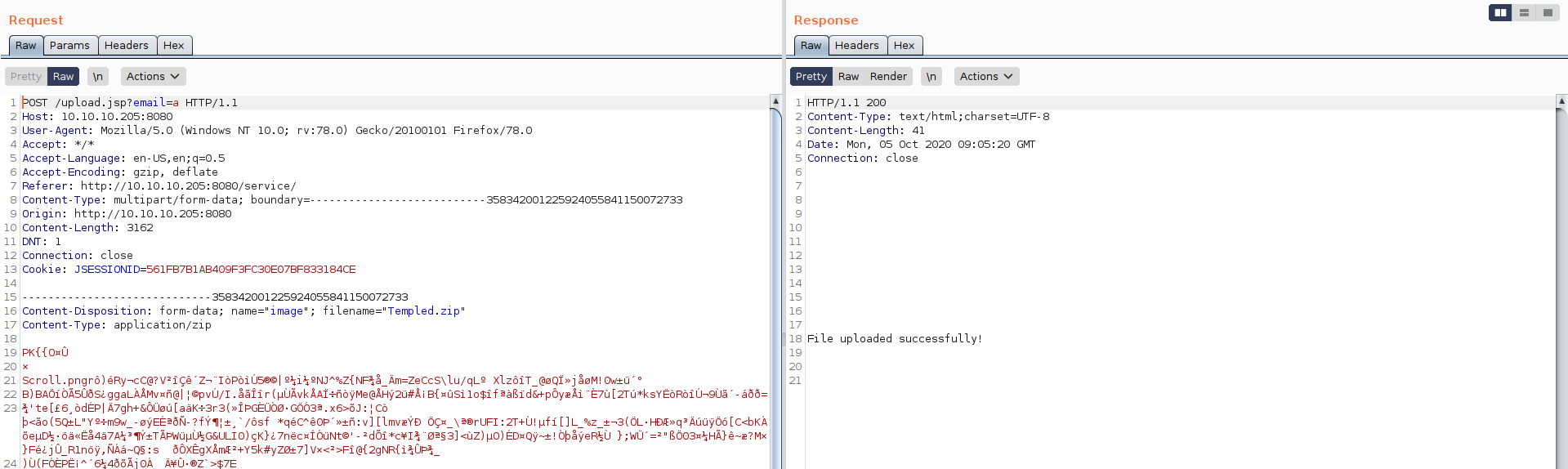Screen dimensions: 1568x469
Task: Open the Response Headers tab
Action: [856, 46]
